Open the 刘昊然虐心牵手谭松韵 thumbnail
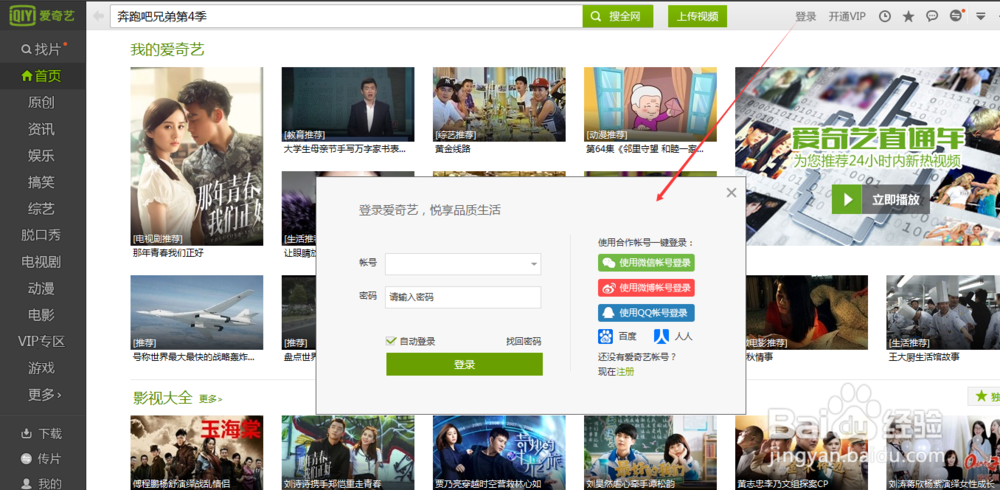The image size is (1000, 490). tap(651, 452)
